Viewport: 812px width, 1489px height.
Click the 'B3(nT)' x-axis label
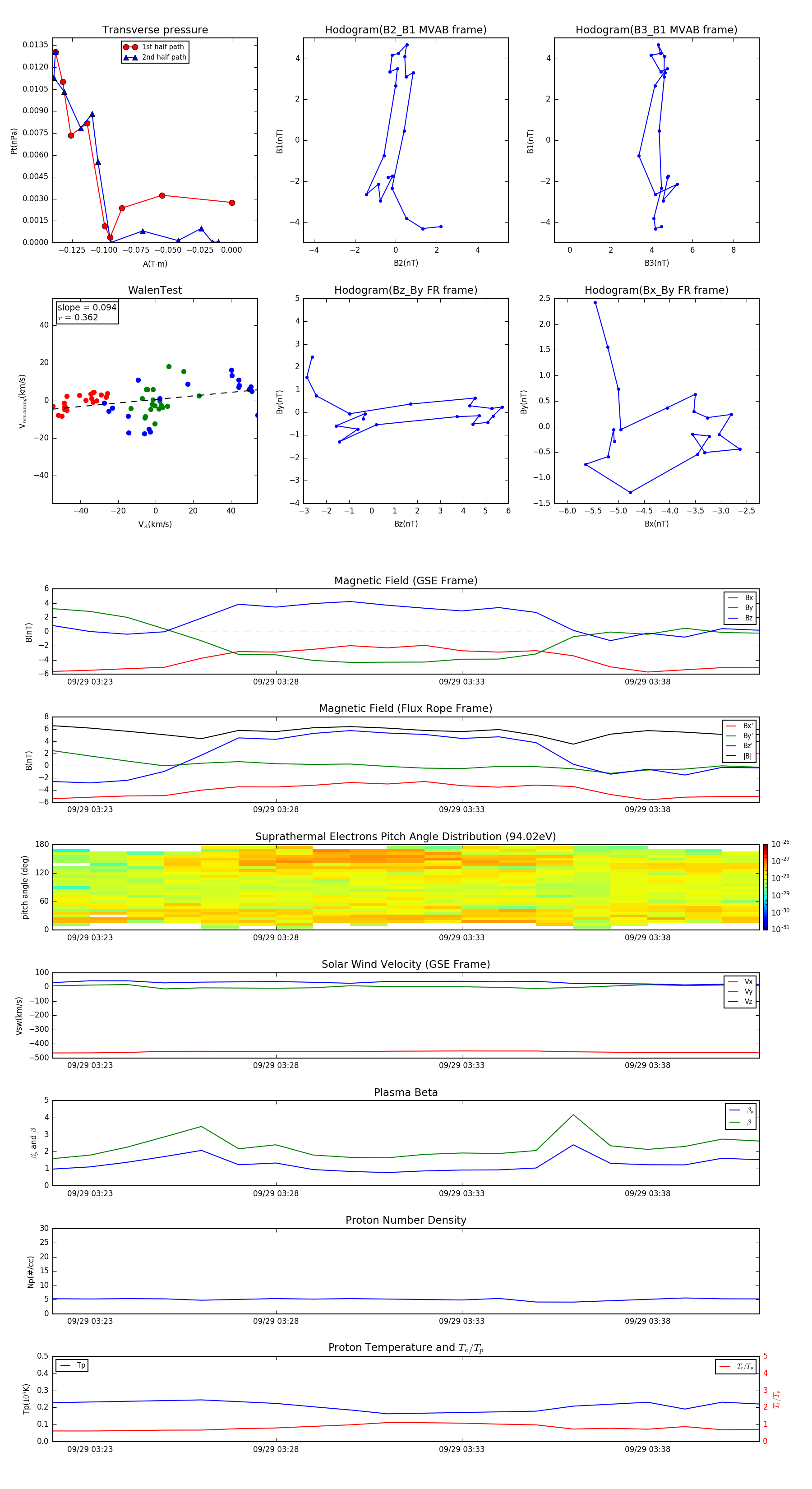click(x=656, y=263)
